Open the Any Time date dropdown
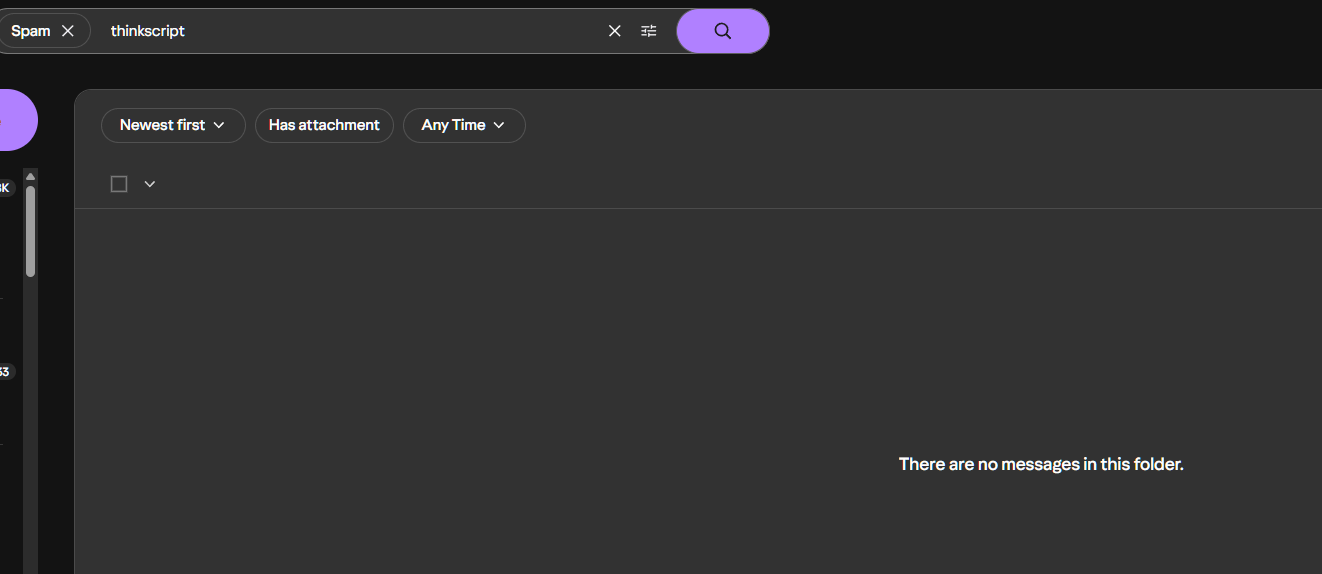This screenshot has height=574, width=1322. coord(463,125)
